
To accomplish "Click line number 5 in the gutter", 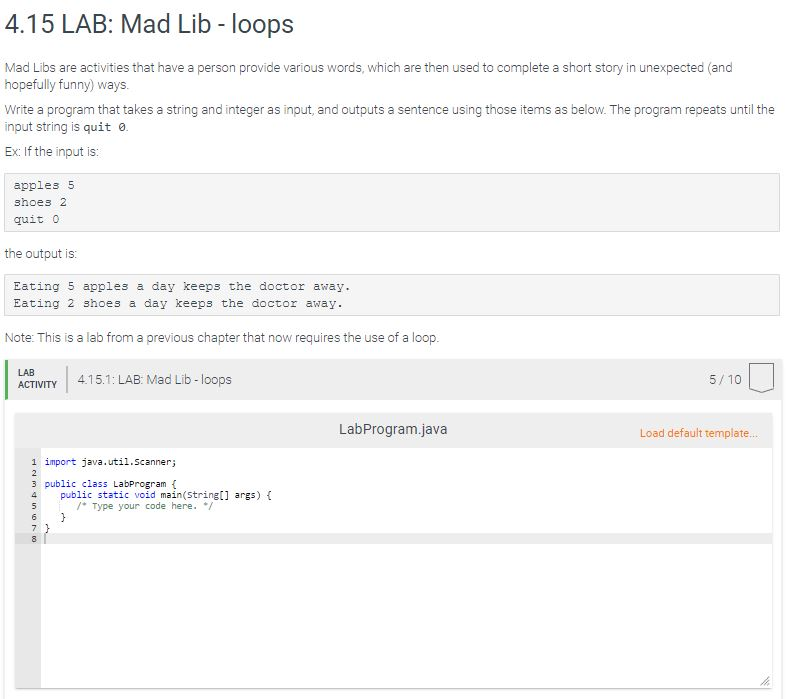I will [34, 506].
